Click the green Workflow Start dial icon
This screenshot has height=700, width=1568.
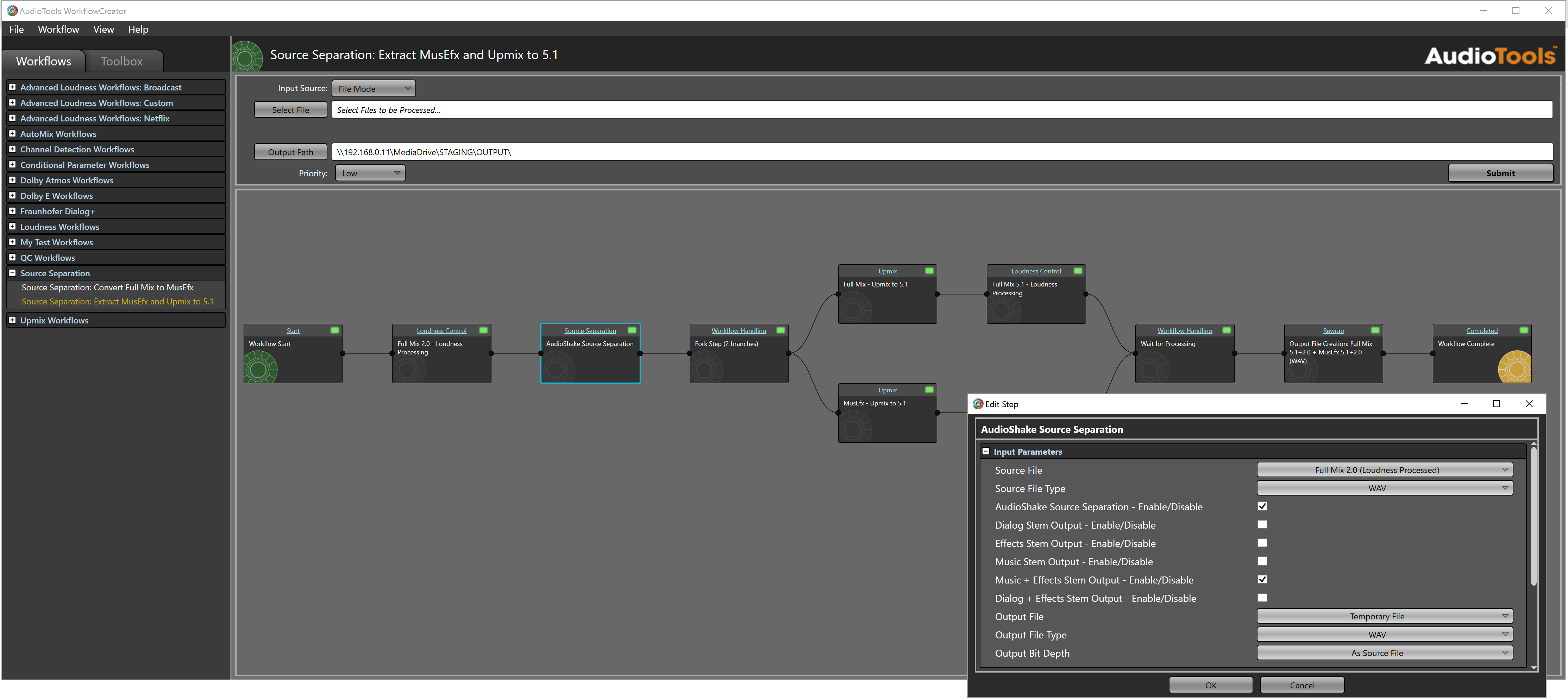[x=261, y=367]
